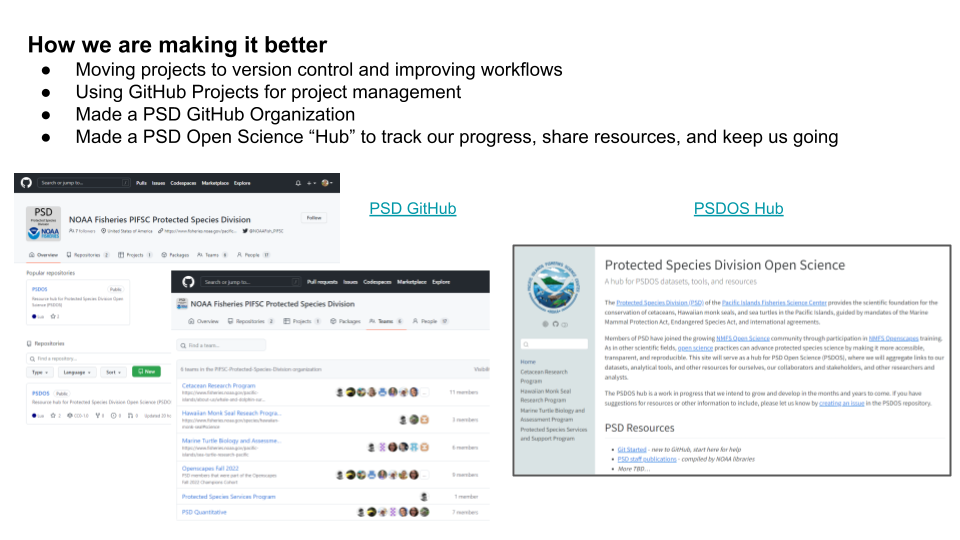This screenshot has height=540, width=960.
Task: Open the Git Started link under PSD Resources
Action: click(632, 449)
